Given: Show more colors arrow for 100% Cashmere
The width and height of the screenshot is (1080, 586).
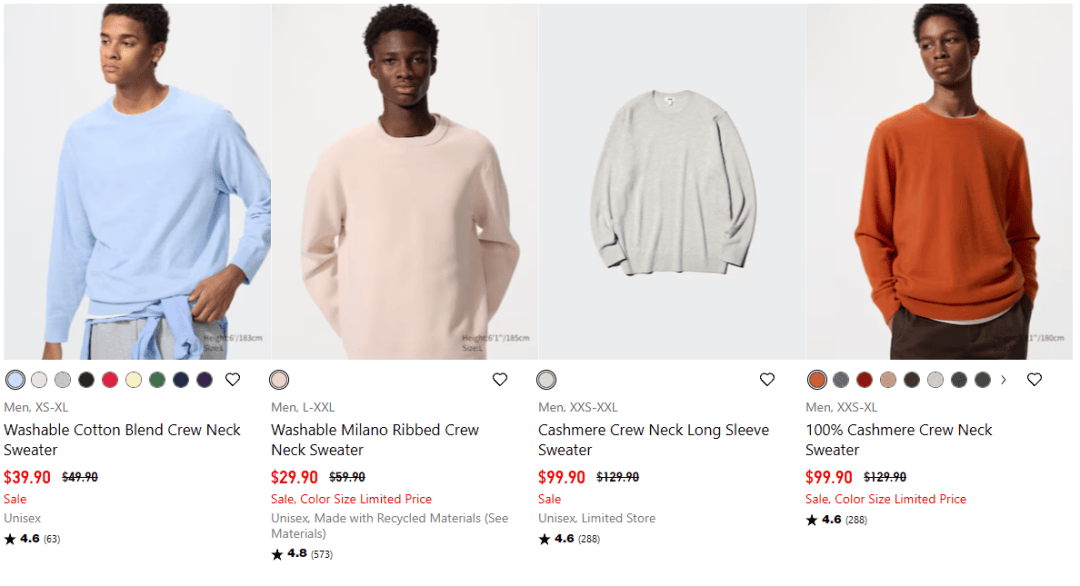Looking at the screenshot, I should point(1004,379).
